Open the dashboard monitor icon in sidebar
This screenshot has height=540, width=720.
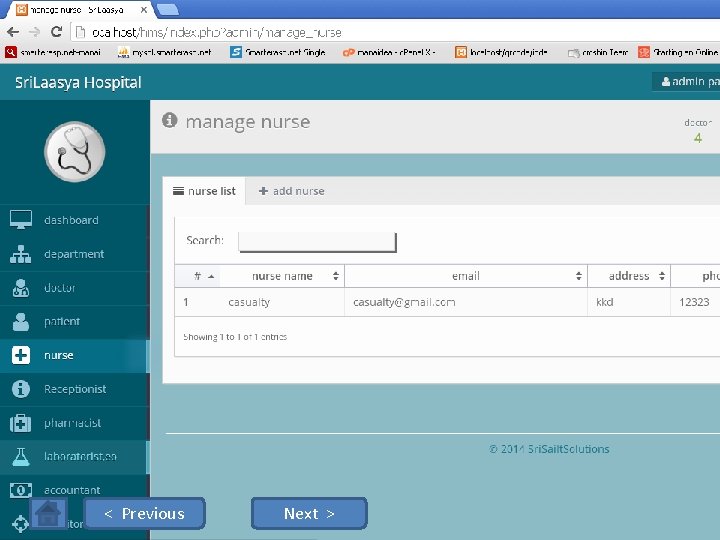click(21, 219)
